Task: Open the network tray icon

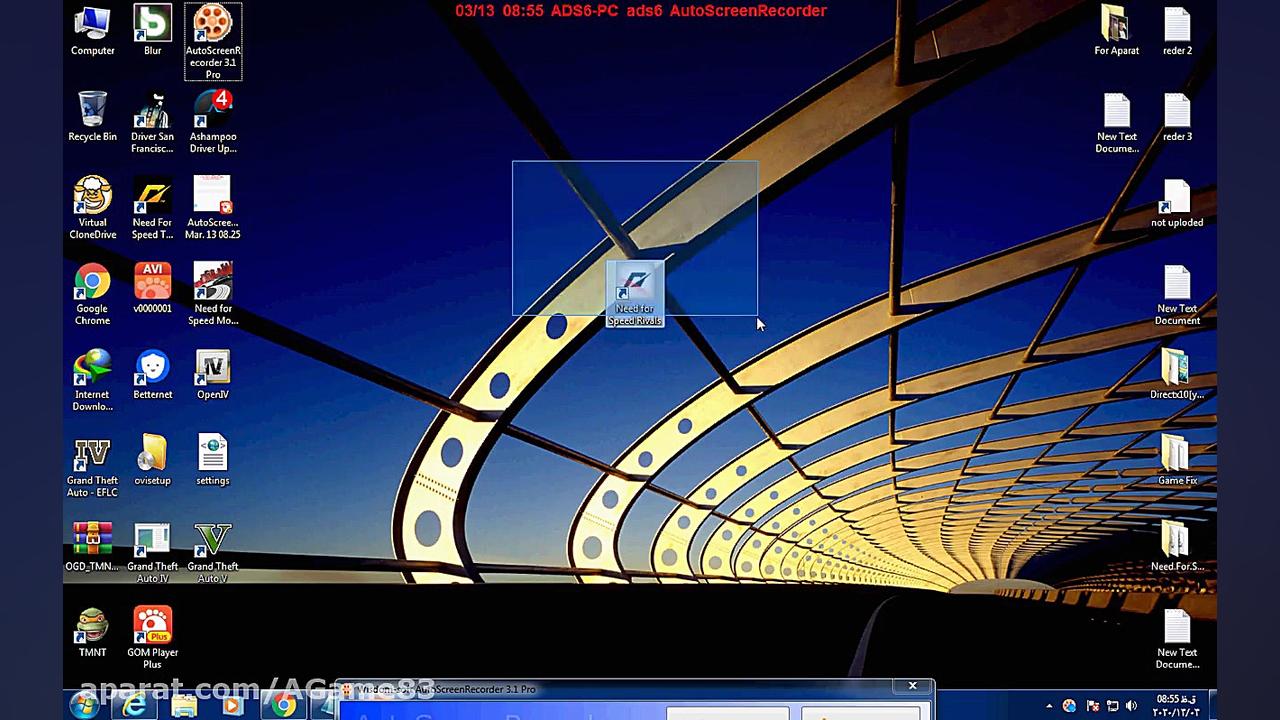Action: [1113, 706]
